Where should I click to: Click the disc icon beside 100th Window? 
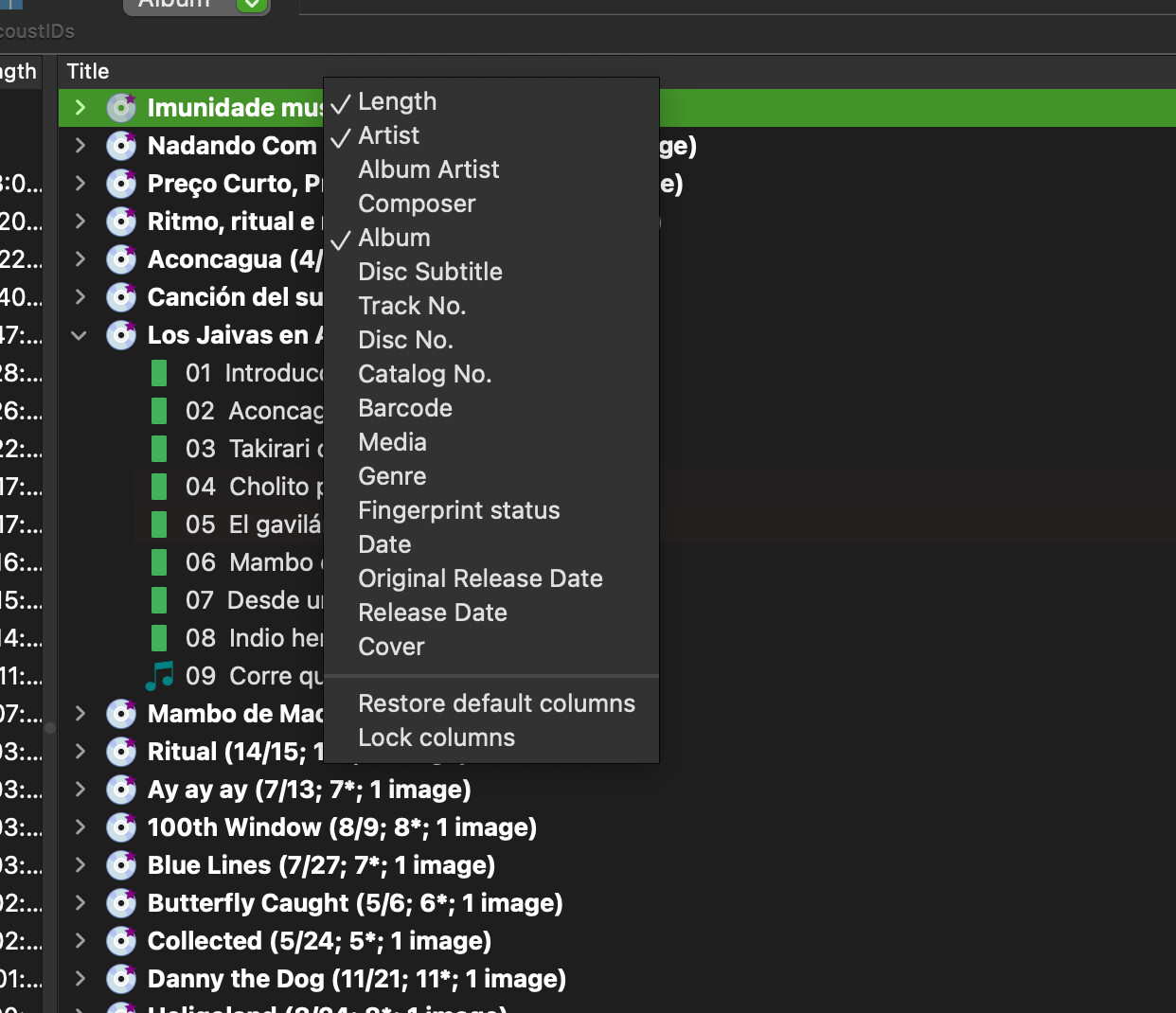coord(121,827)
